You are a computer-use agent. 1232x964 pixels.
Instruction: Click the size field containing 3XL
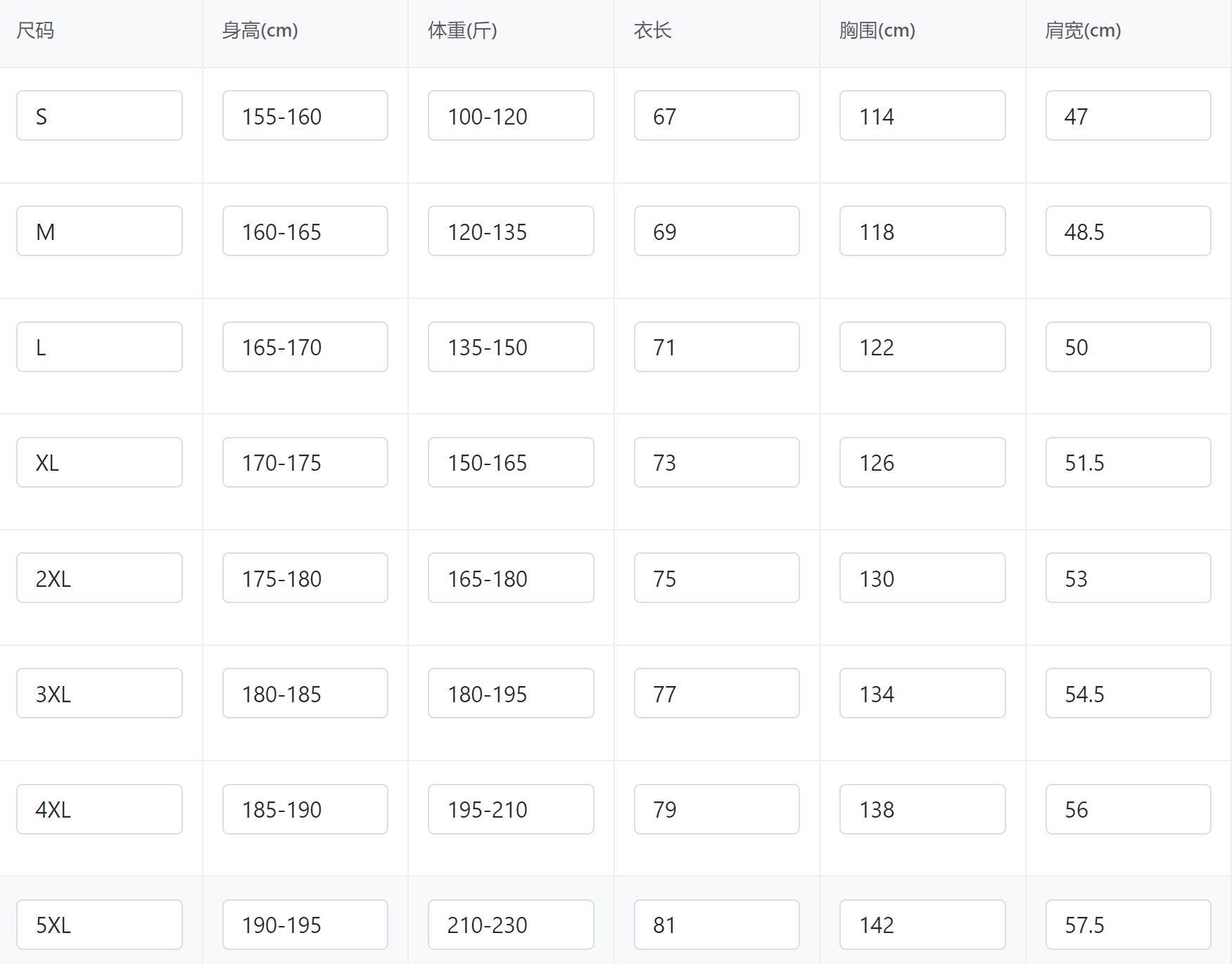(x=99, y=693)
